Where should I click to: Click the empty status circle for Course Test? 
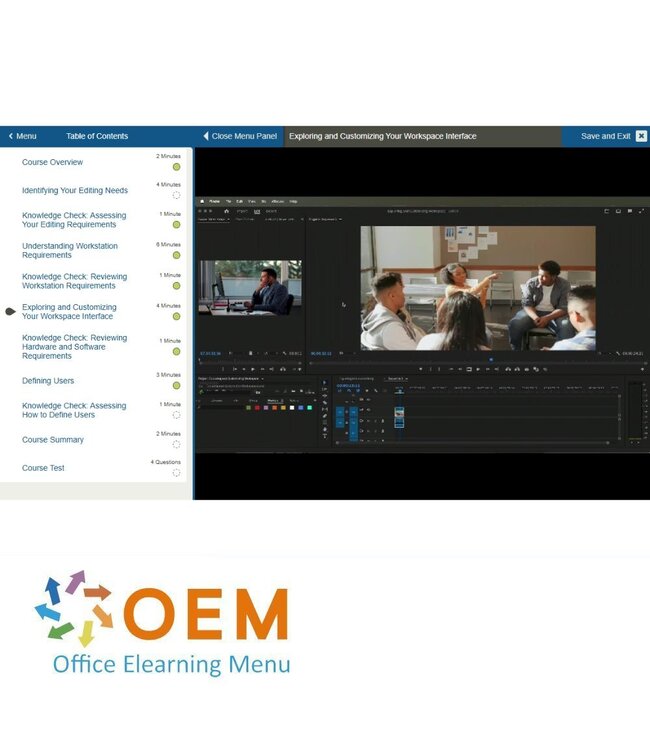tap(176, 473)
